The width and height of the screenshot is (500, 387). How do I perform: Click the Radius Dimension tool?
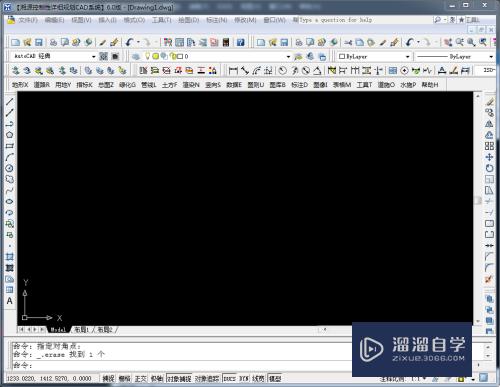tap(283, 70)
